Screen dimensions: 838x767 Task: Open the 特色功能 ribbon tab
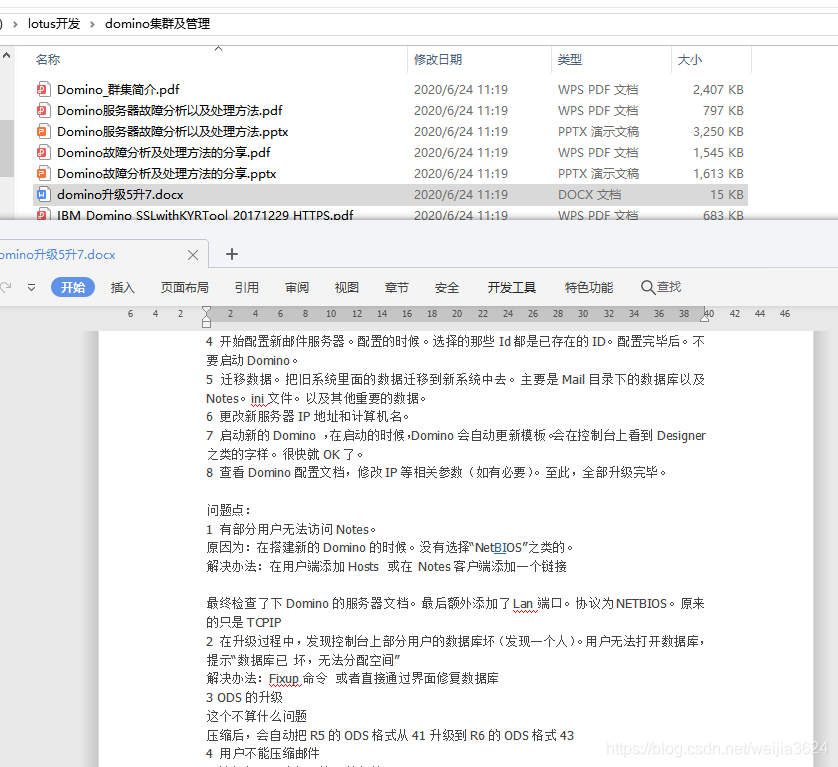click(588, 288)
